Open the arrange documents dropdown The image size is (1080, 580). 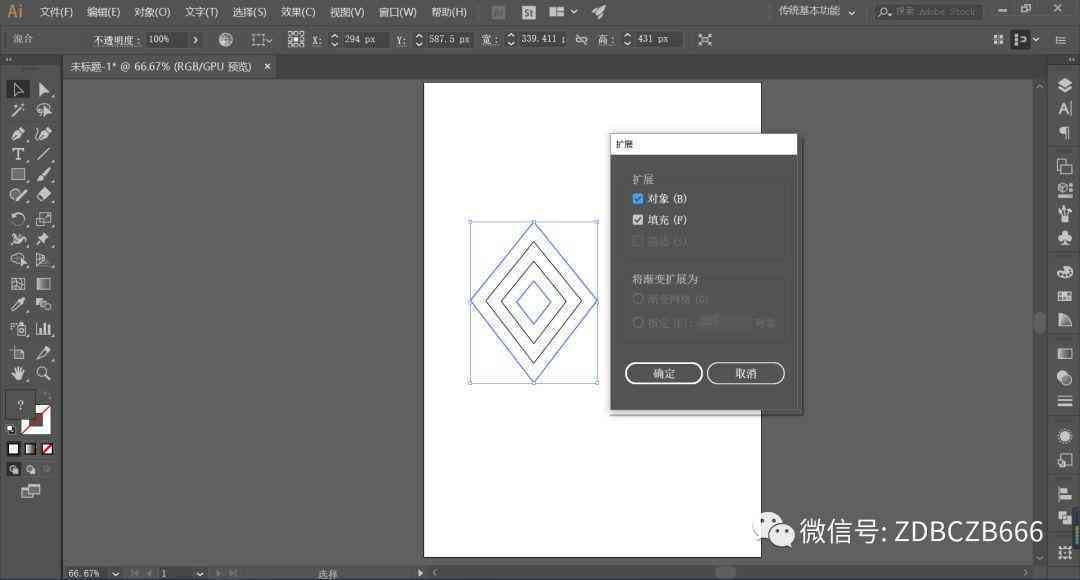pyautogui.click(x=563, y=12)
